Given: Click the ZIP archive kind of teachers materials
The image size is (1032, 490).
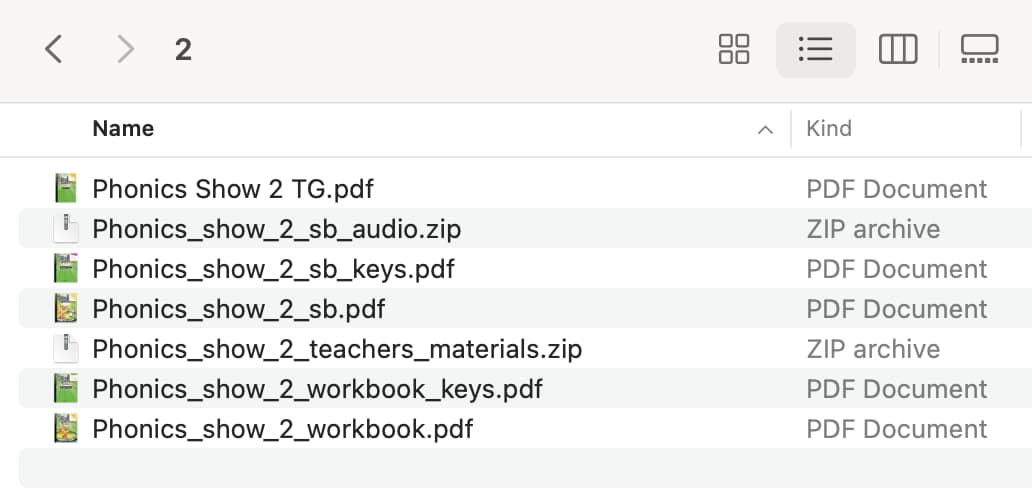Looking at the screenshot, I should [x=873, y=349].
